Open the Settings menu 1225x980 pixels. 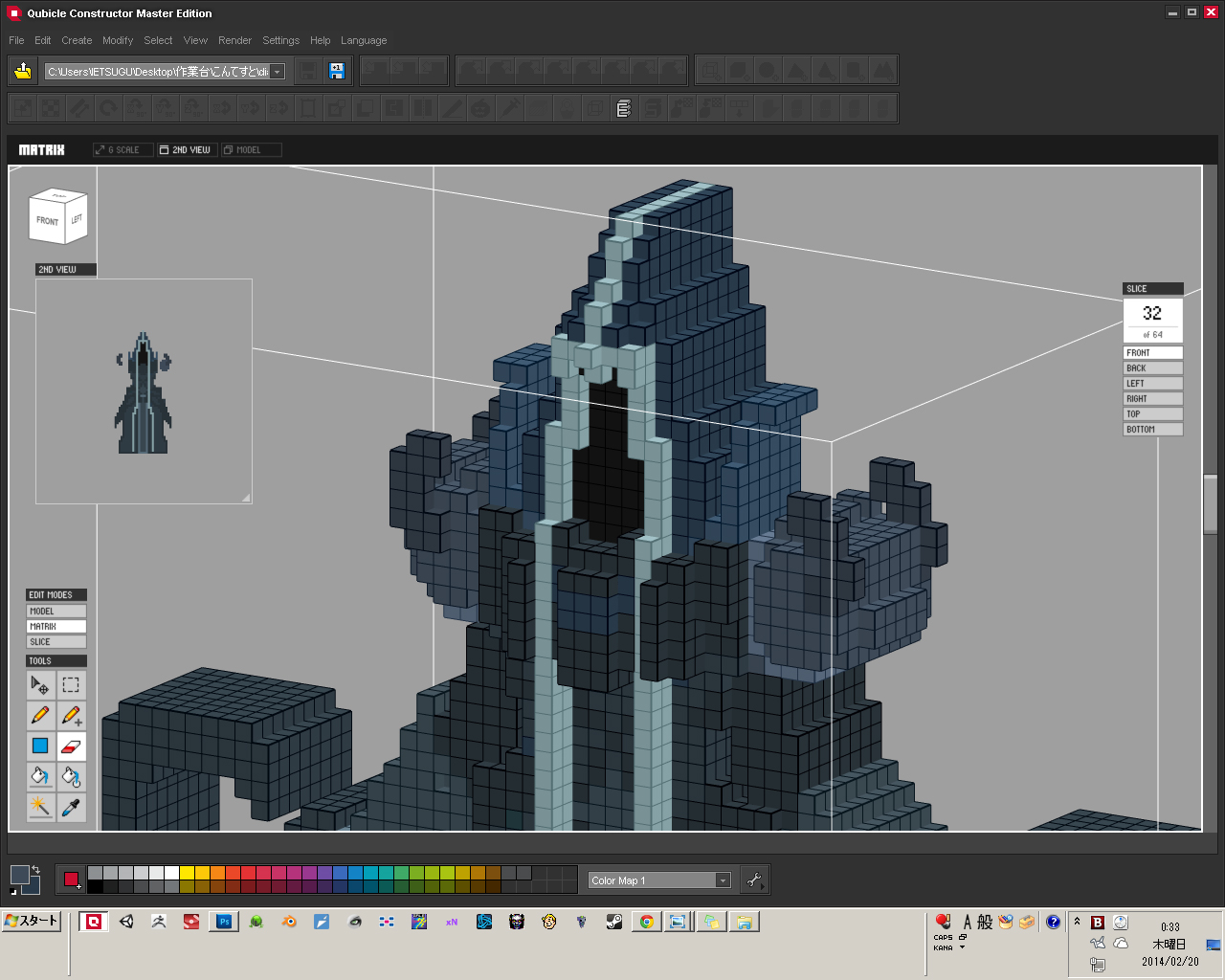click(281, 40)
